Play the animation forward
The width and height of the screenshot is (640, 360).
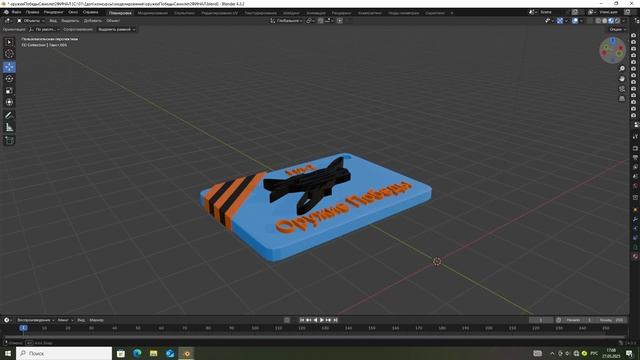pos(322,320)
